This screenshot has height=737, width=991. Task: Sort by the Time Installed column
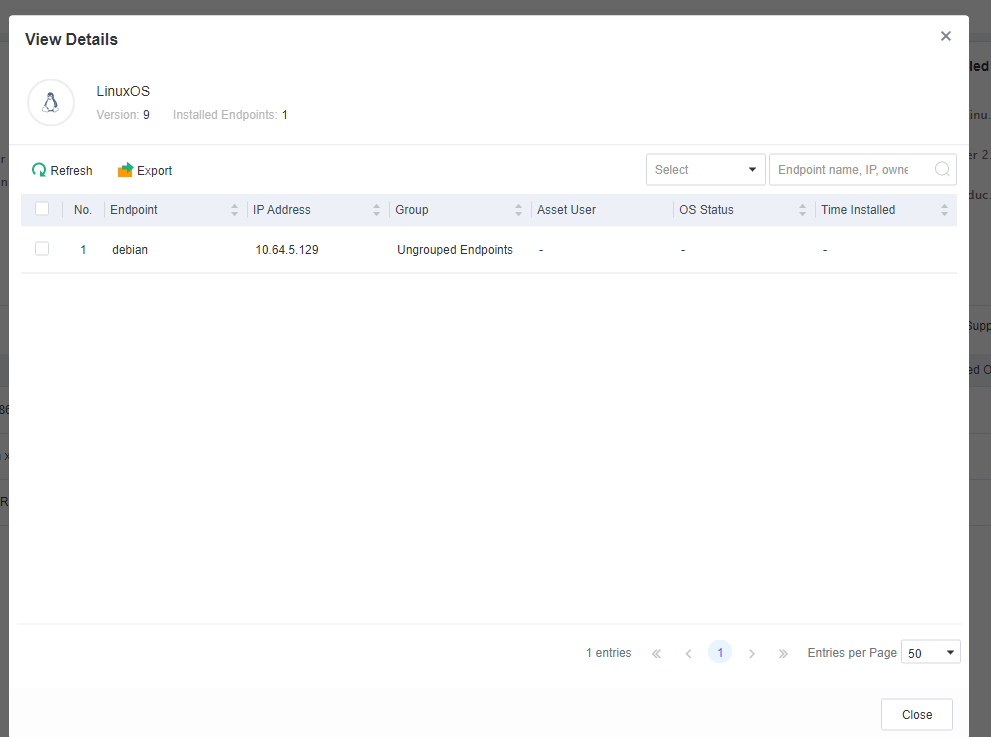click(x=944, y=210)
